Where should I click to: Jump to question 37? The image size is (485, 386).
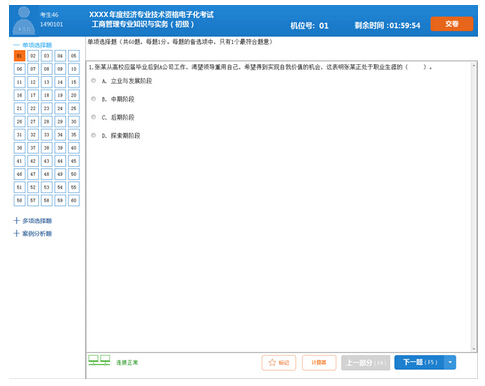pos(33,148)
